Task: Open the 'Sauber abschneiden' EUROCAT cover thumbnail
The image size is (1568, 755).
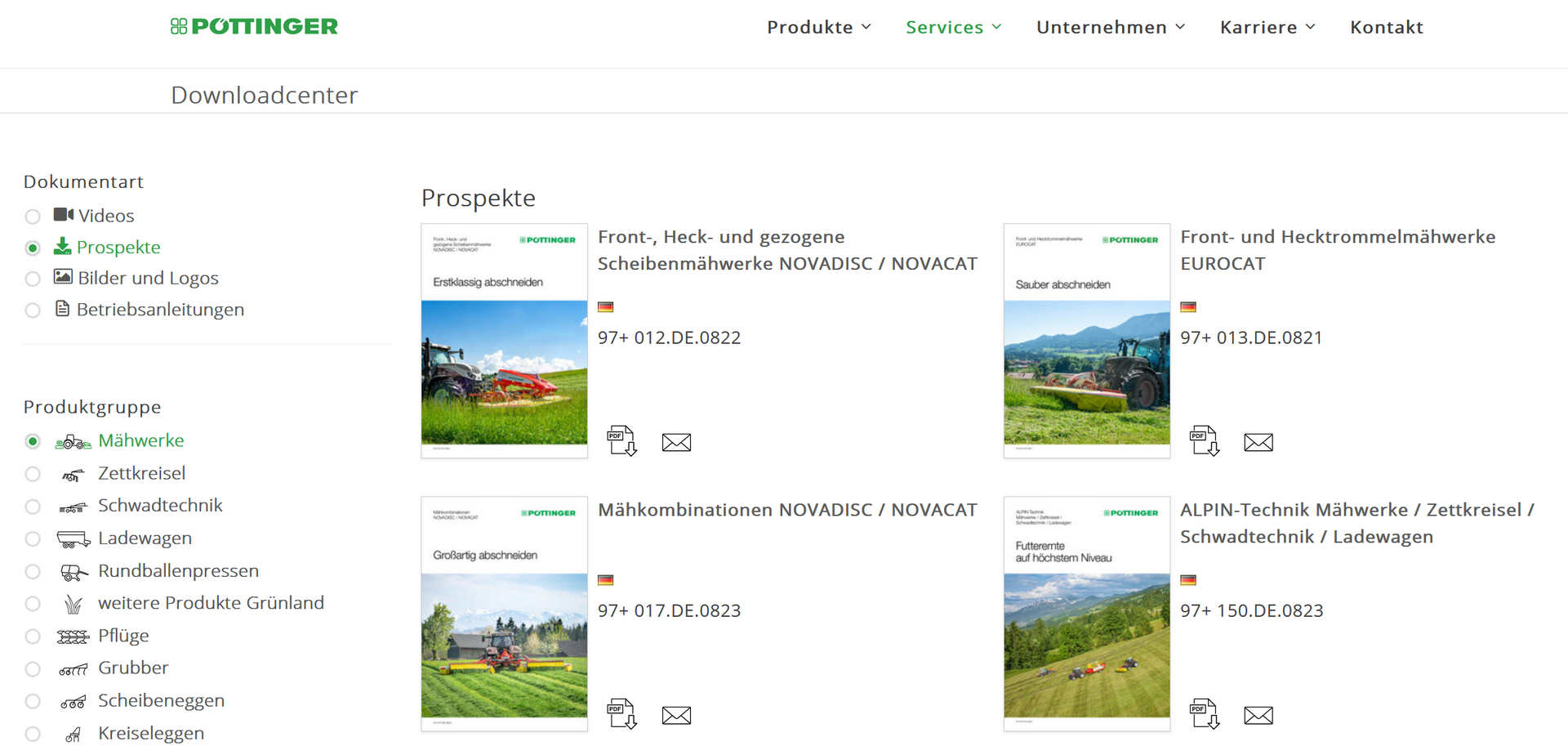Action: [x=1086, y=341]
